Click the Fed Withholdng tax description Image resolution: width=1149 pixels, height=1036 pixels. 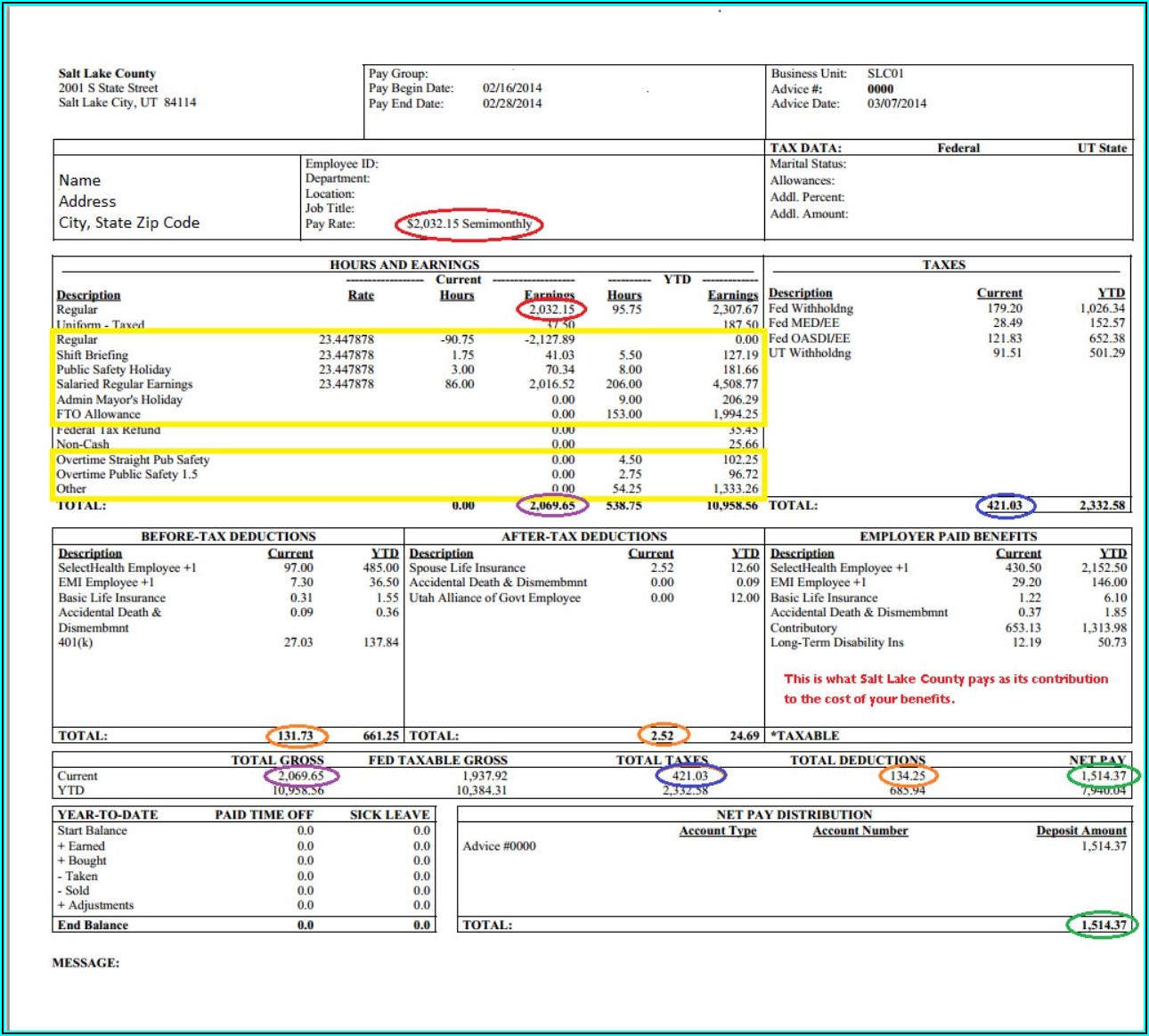click(811, 308)
